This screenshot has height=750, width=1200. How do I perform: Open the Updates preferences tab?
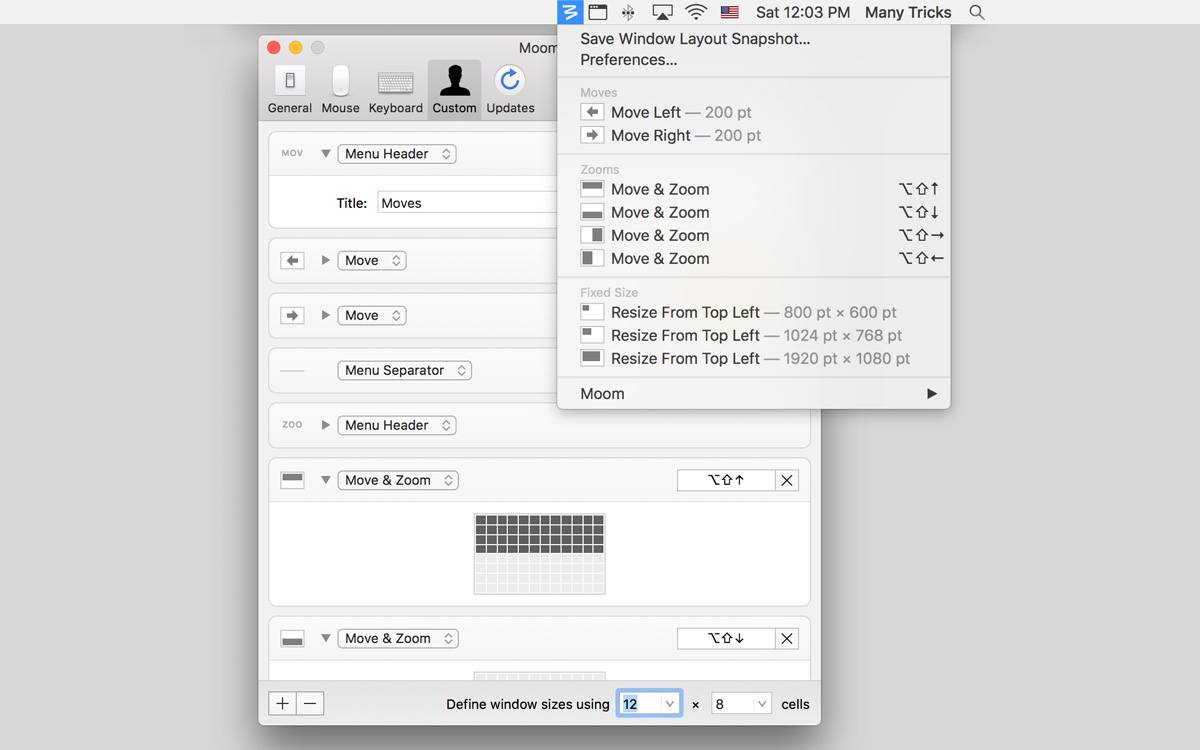pos(510,90)
